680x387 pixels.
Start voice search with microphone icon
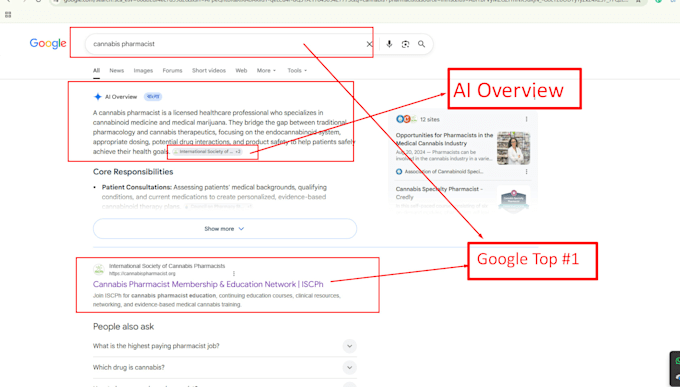pyautogui.click(x=389, y=44)
